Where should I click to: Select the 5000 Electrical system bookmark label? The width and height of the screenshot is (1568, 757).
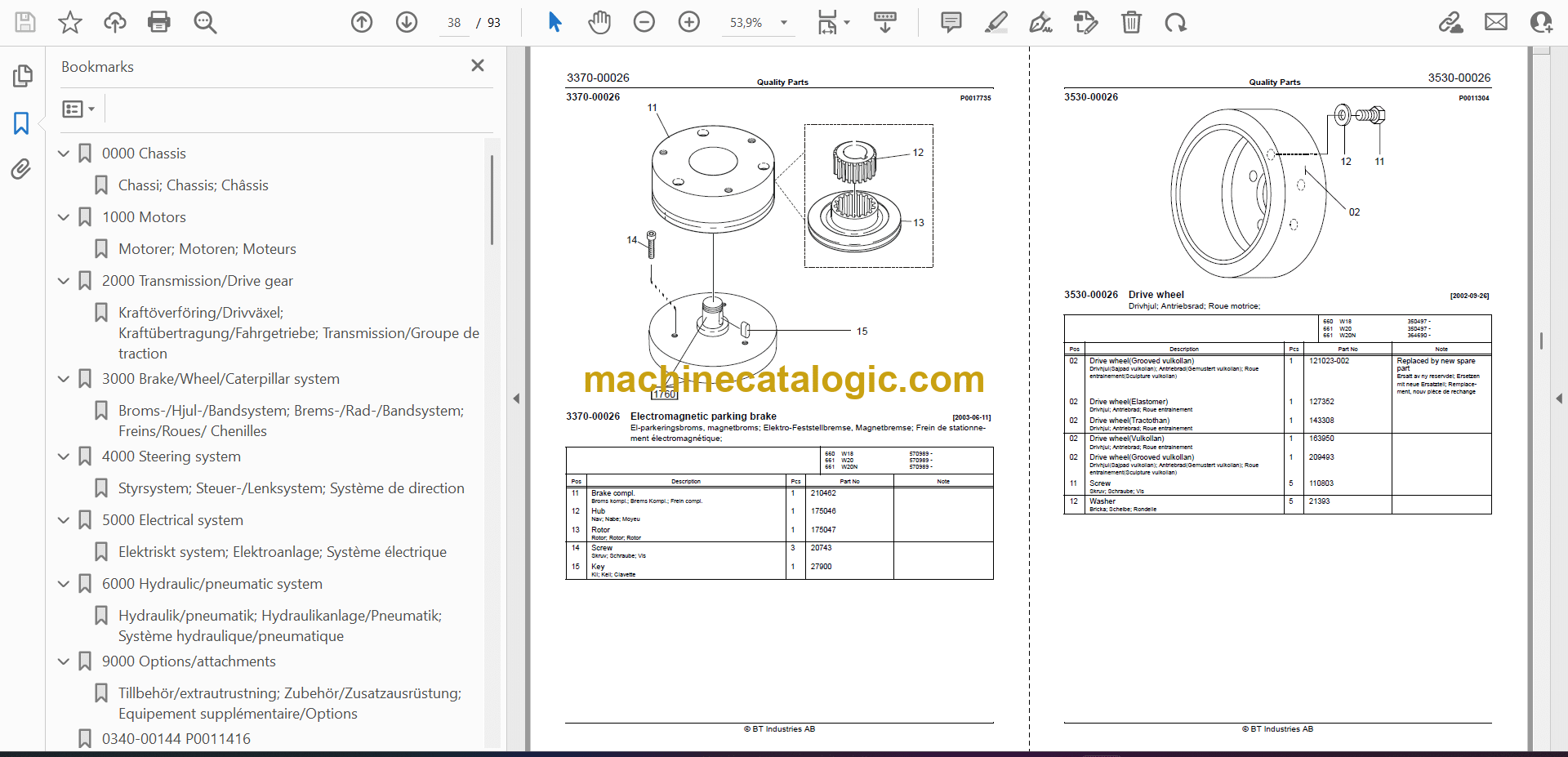(x=172, y=520)
